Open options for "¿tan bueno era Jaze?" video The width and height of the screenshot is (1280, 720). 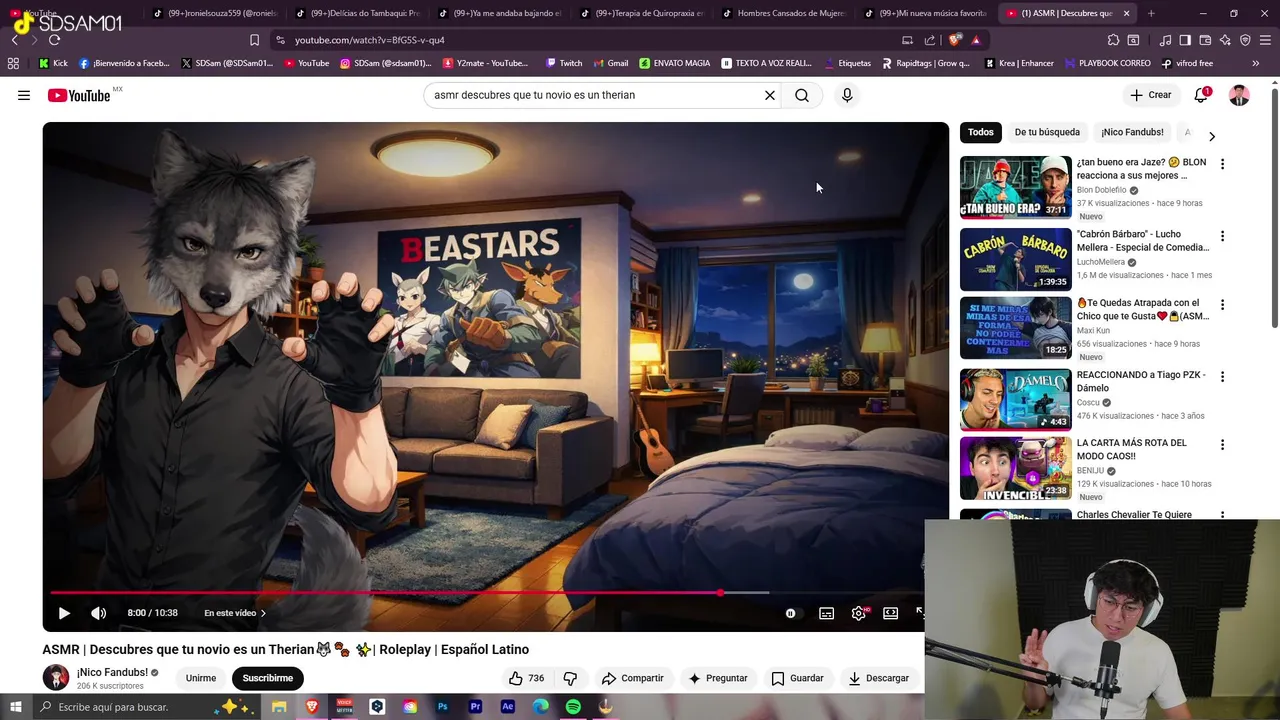click(x=1222, y=164)
